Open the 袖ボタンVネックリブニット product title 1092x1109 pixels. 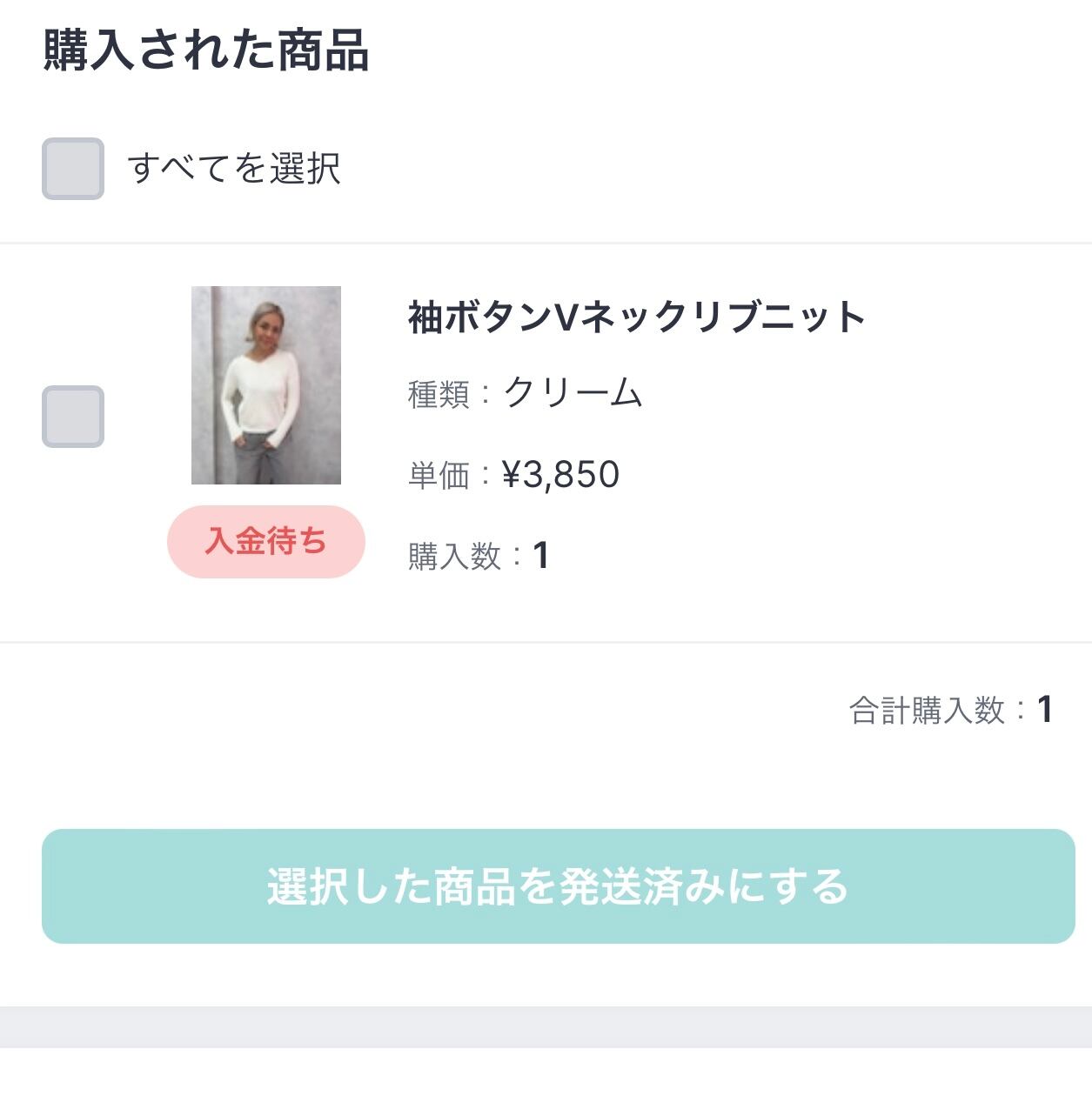pos(636,317)
